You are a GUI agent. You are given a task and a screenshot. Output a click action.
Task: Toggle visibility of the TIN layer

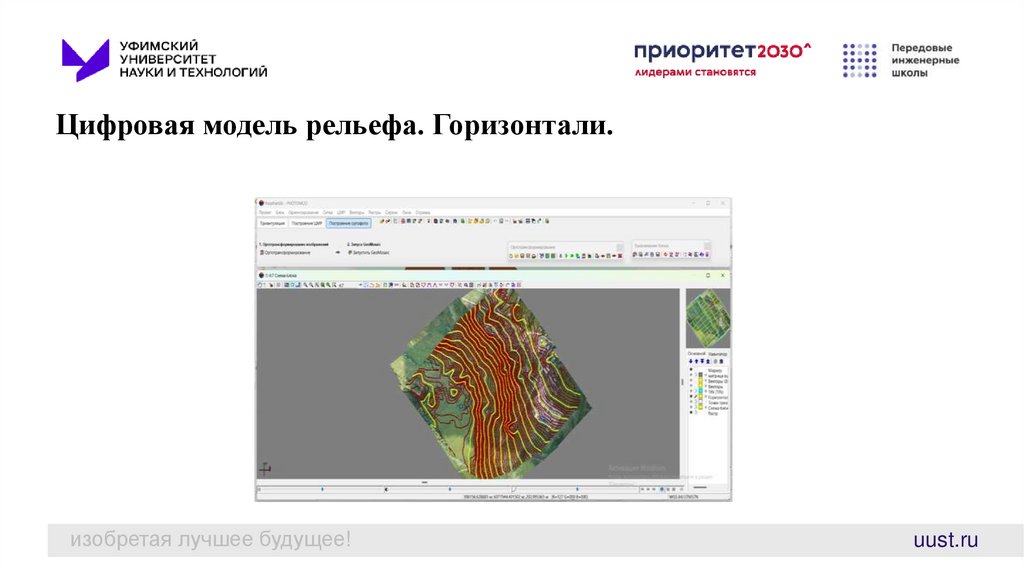click(691, 392)
